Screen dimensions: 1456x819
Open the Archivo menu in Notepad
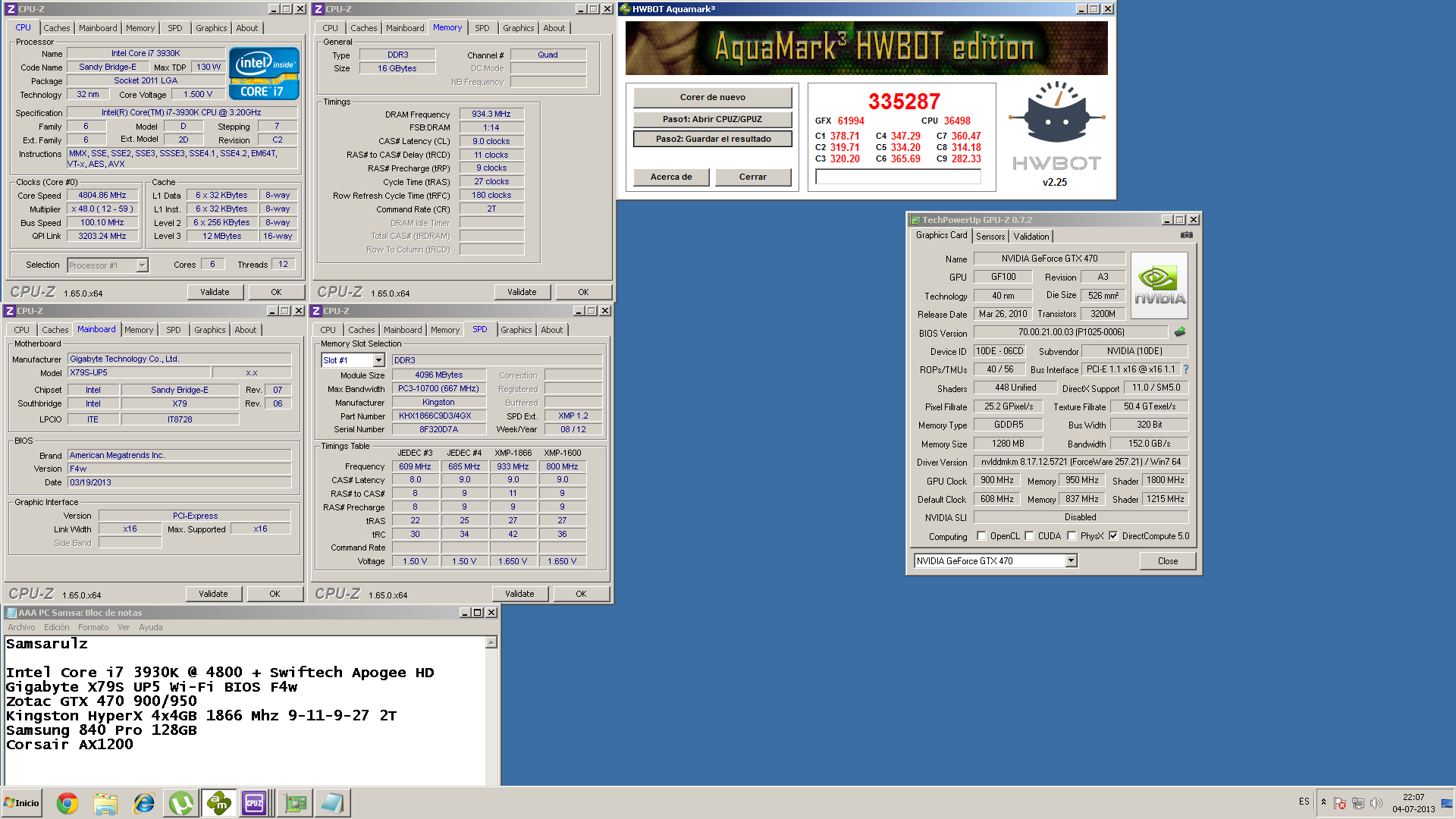(21, 627)
